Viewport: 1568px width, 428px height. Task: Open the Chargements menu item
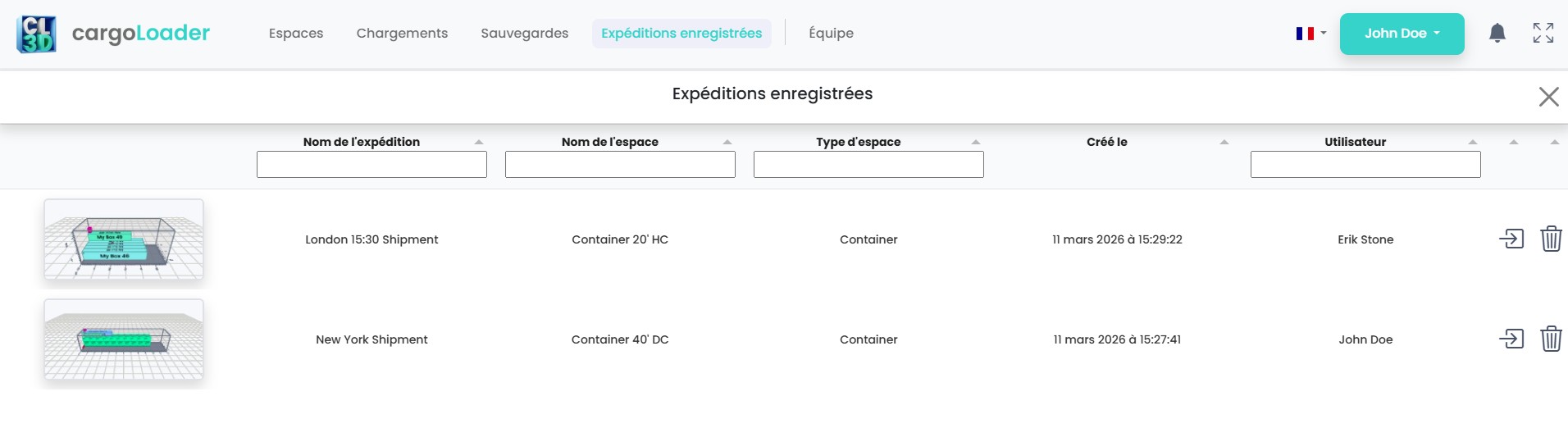tap(402, 34)
